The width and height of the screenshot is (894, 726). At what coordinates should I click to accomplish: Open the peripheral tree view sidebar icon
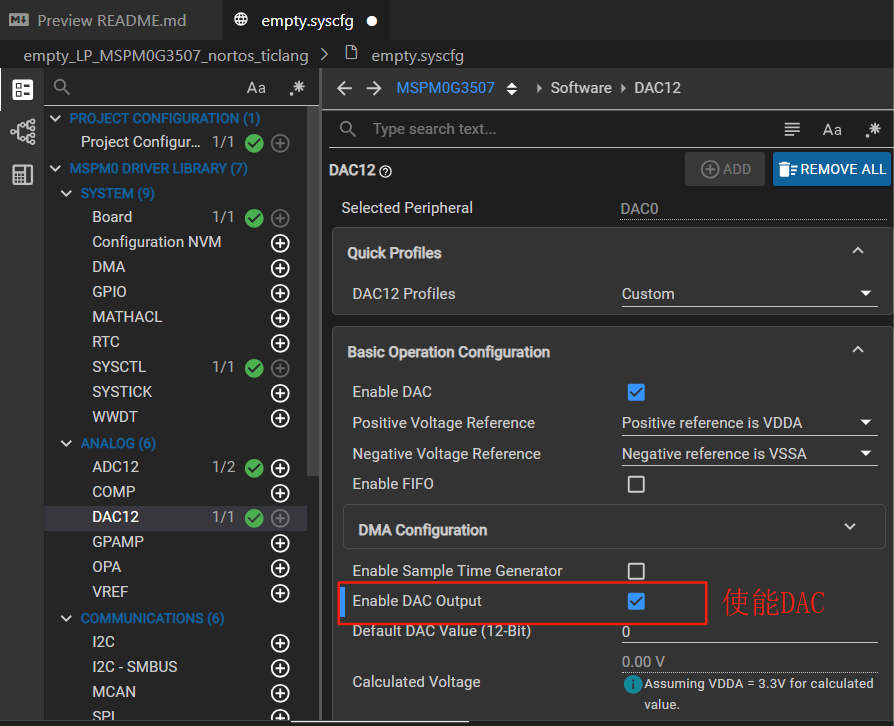click(23, 132)
